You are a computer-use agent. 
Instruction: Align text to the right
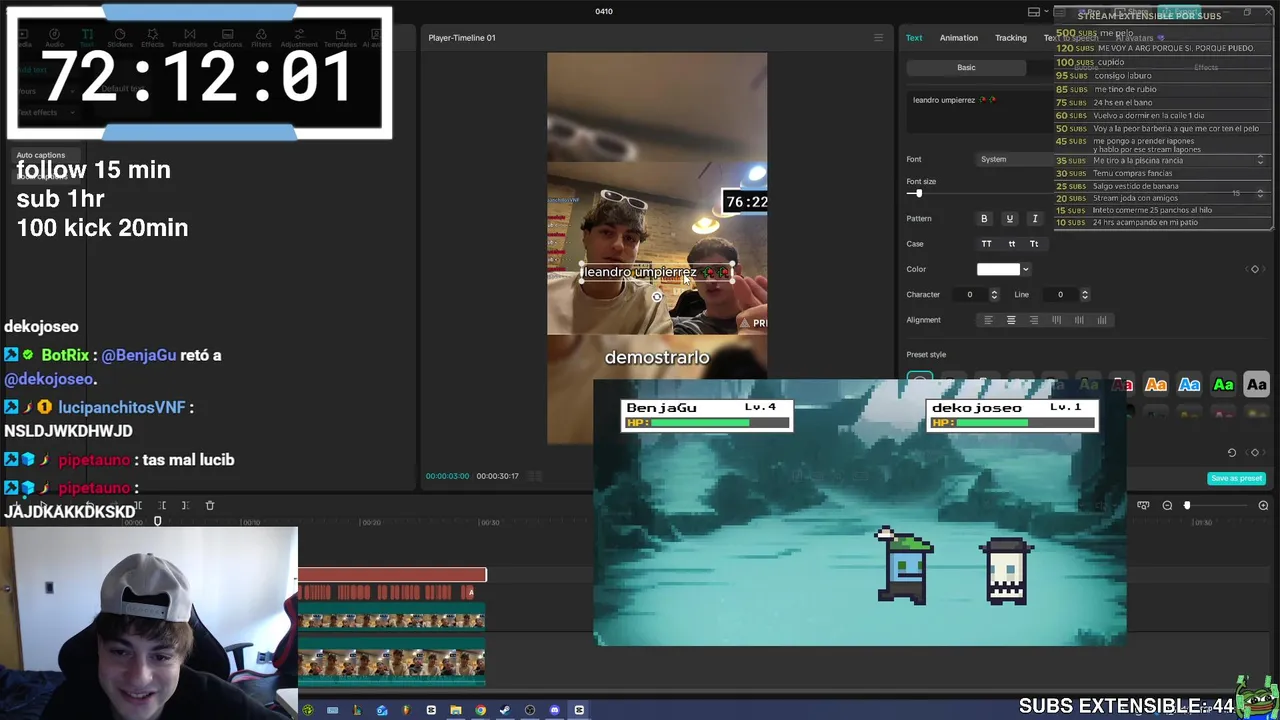(1034, 320)
